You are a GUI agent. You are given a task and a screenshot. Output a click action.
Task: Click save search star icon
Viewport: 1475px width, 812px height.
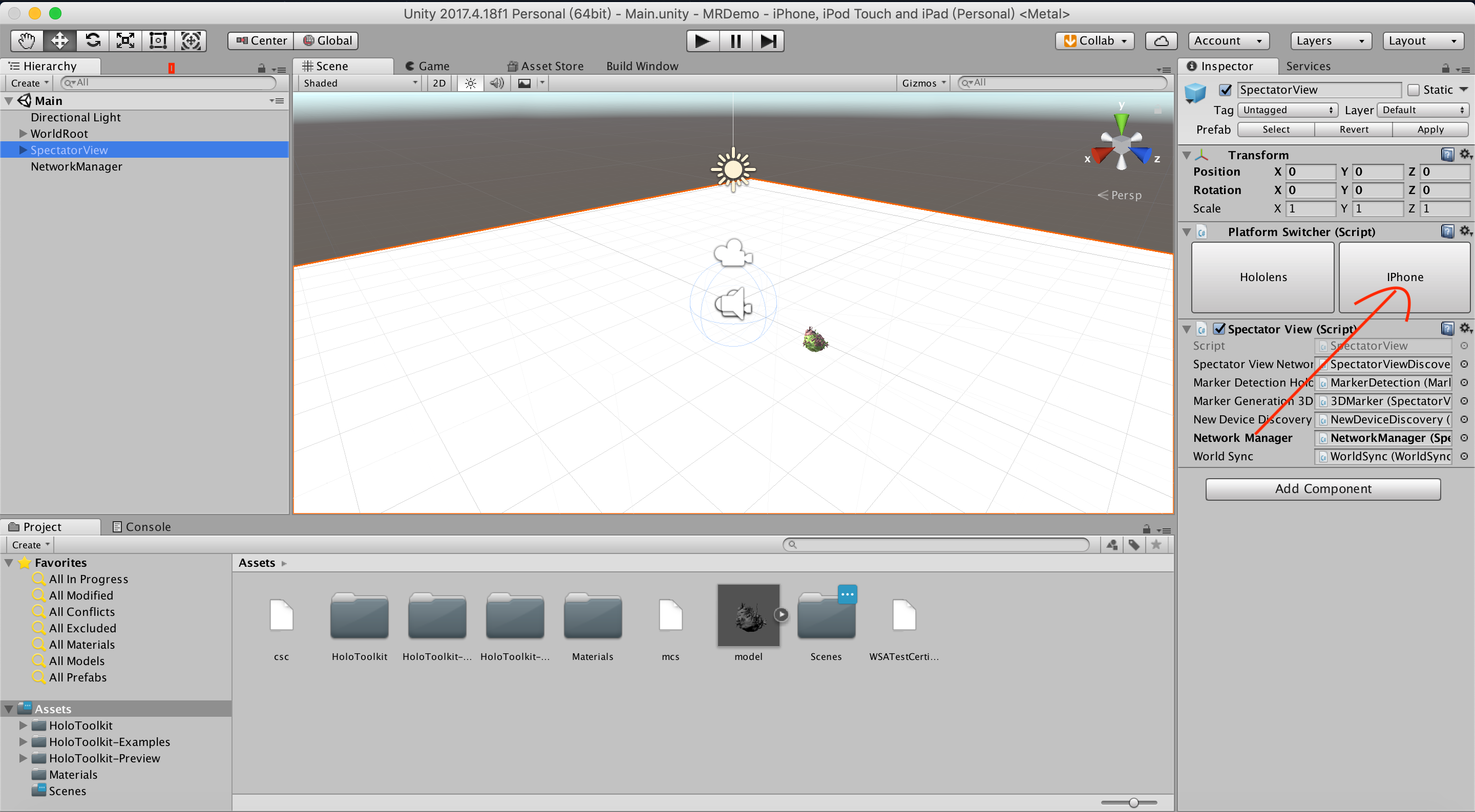coord(1156,545)
